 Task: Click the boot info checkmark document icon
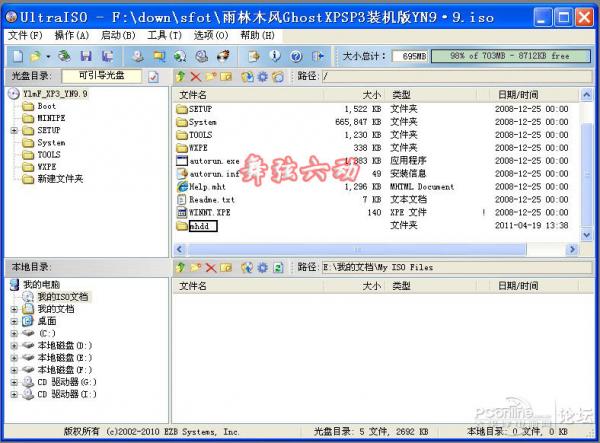pyautogui.click(x=153, y=77)
